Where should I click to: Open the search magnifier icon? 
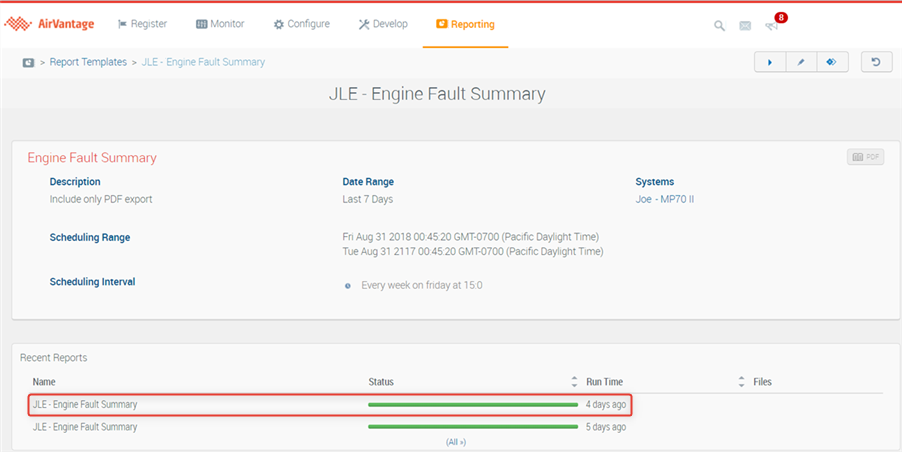(x=719, y=26)
